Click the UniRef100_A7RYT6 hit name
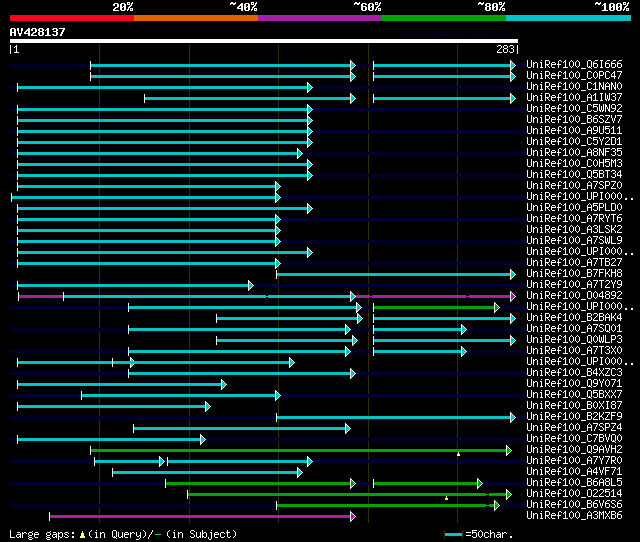This screenshot has height=542, width=640. coord(574,219)
